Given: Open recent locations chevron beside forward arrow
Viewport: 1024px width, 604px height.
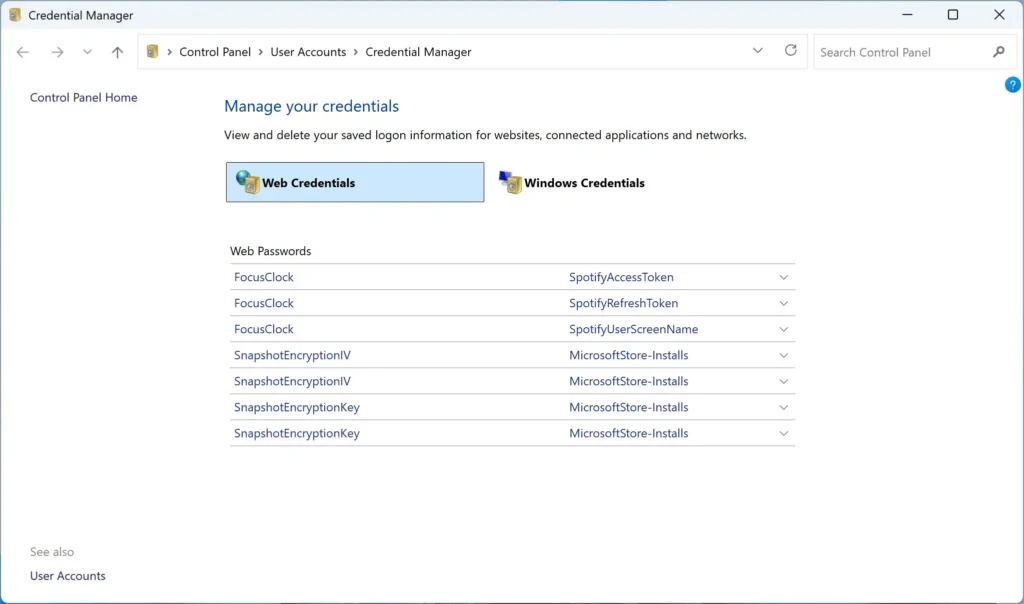Looking at the screenshot, I should pos(87,52).
